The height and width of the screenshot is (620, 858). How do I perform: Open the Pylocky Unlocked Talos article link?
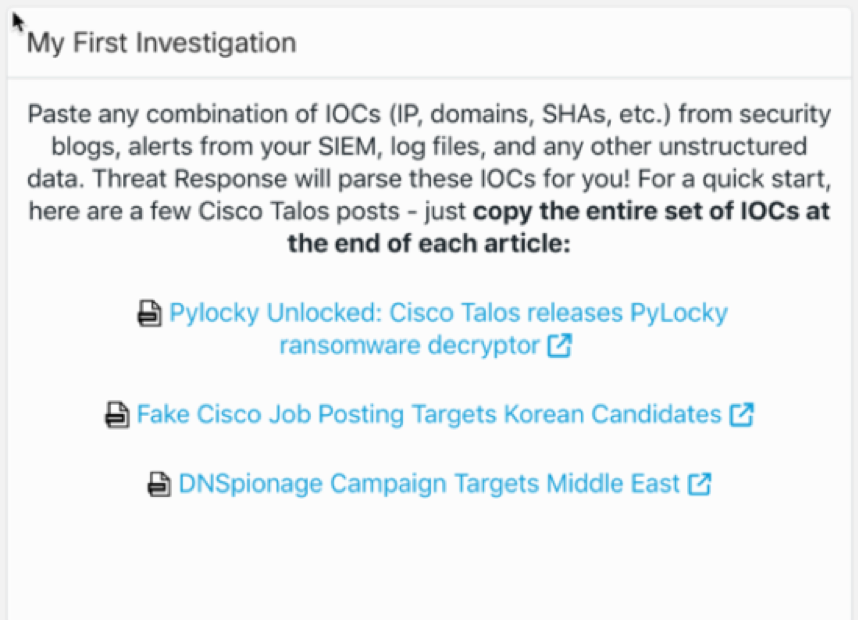coord(448,314)
